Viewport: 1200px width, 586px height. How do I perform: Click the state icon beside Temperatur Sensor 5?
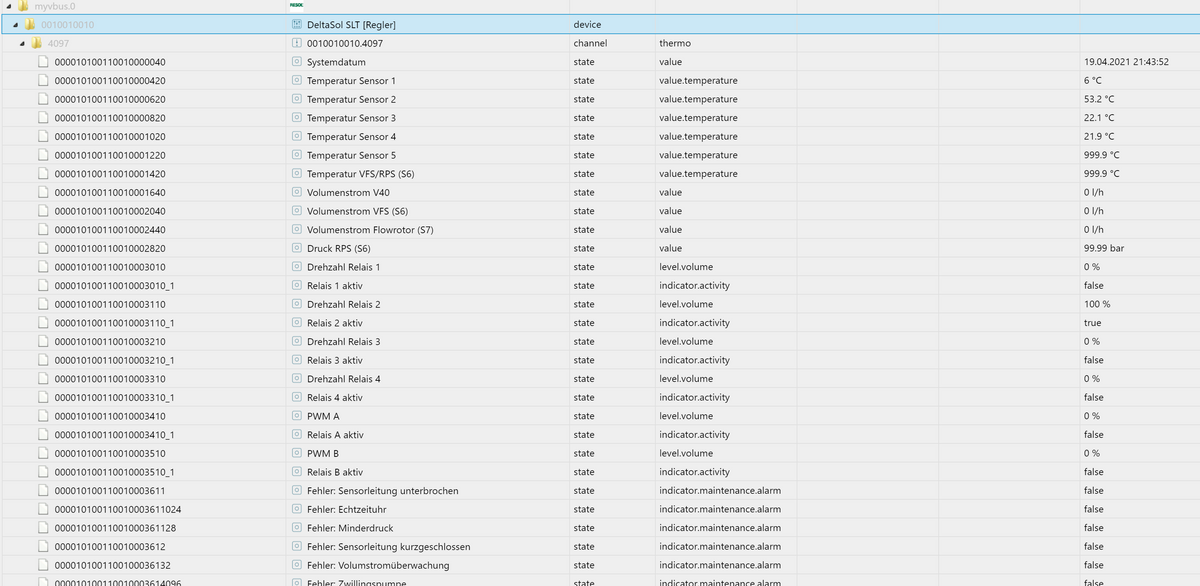tap(296, 155)
